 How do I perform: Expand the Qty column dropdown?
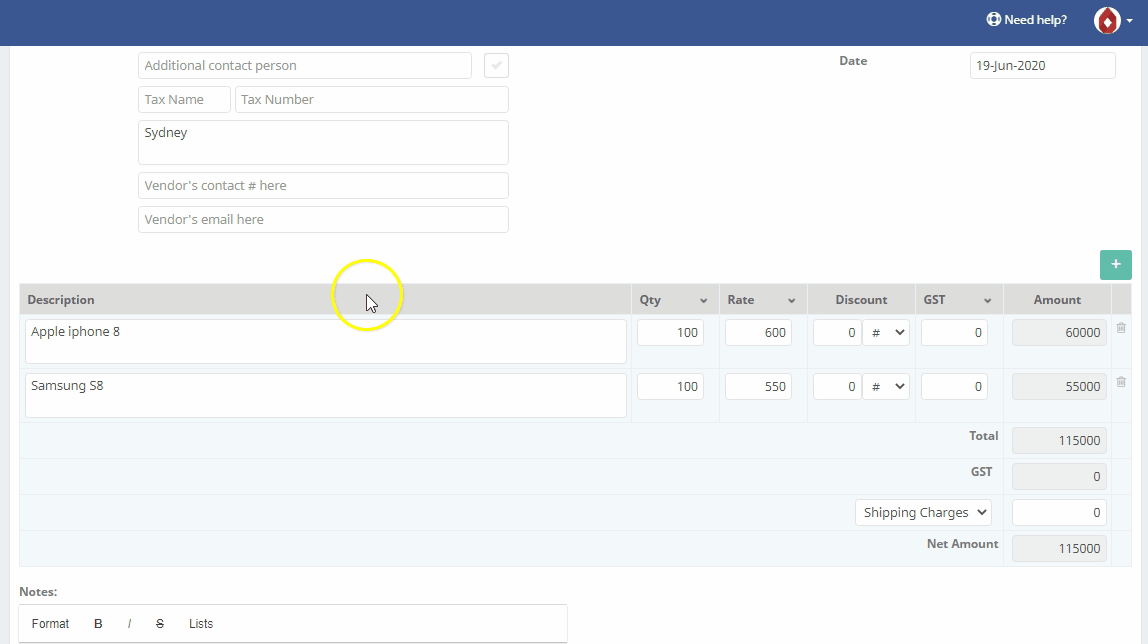click(705, 299)
